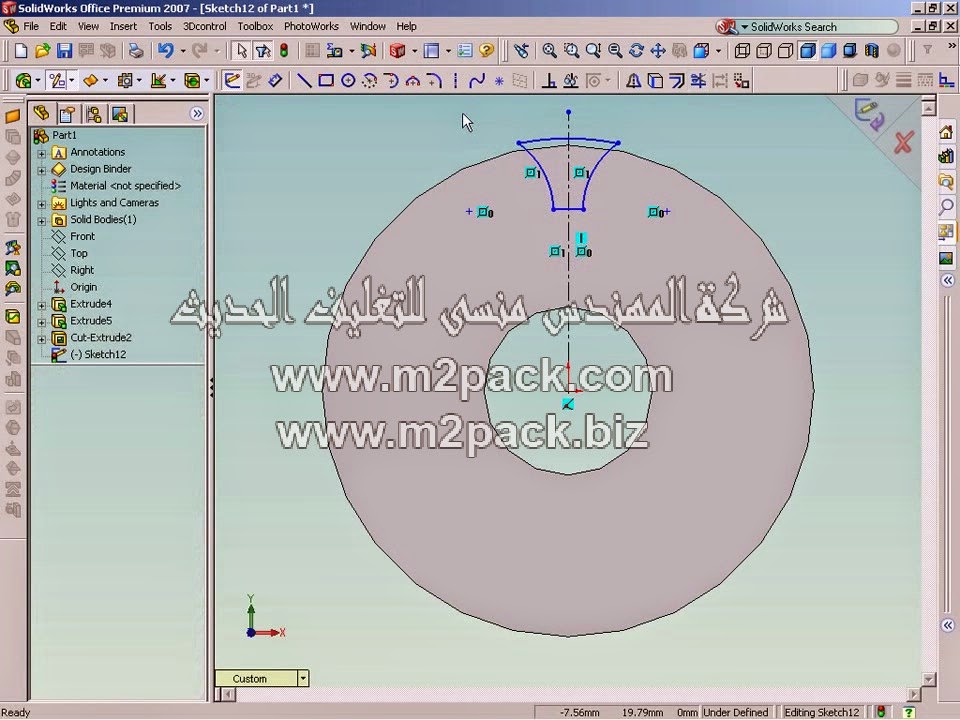Screen dimensions: 960x720
Task: Click the Sketch pencil tool
Action: pos(232,81)
